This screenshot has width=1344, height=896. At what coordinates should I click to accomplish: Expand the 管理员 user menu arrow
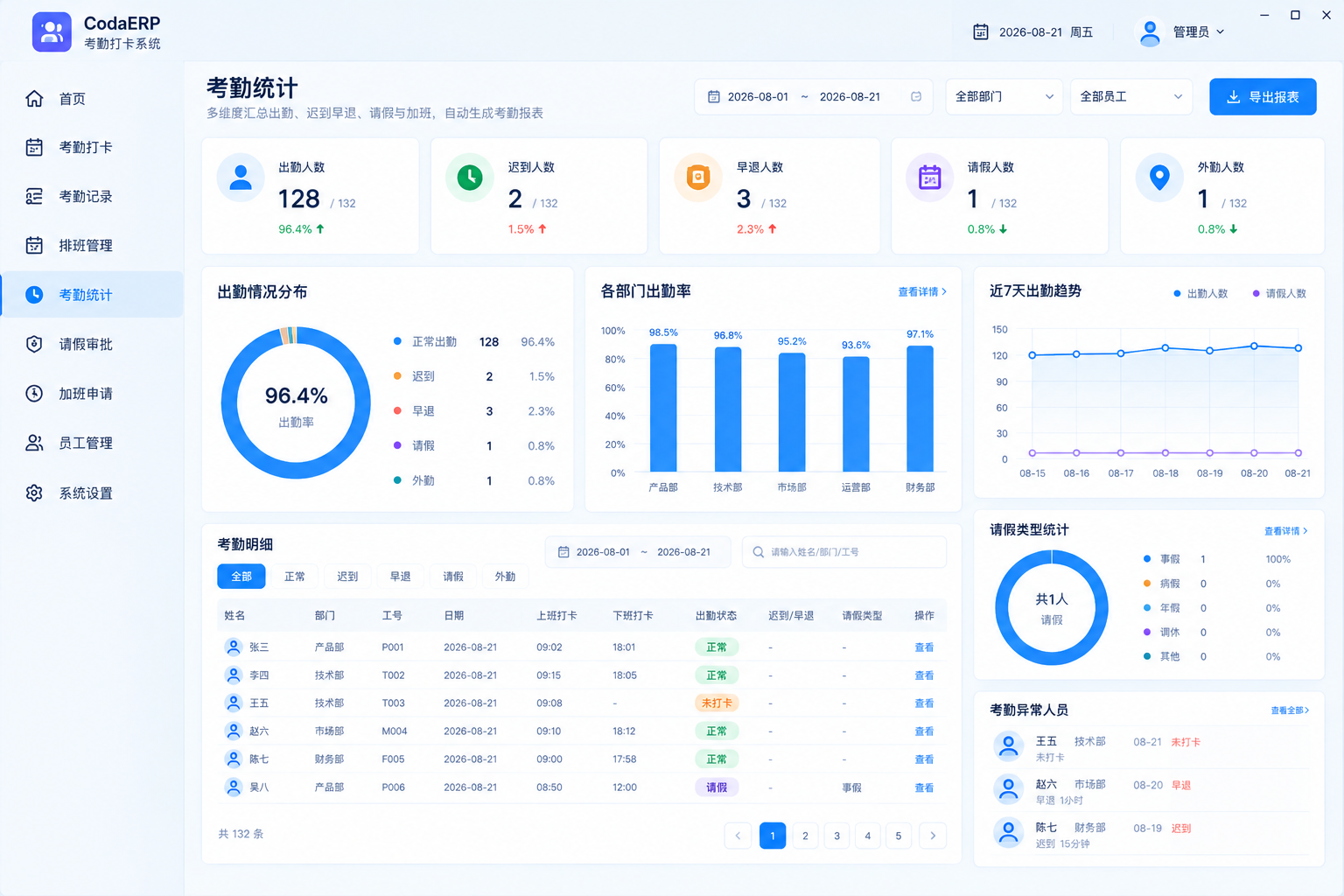tap(1221, 31)
